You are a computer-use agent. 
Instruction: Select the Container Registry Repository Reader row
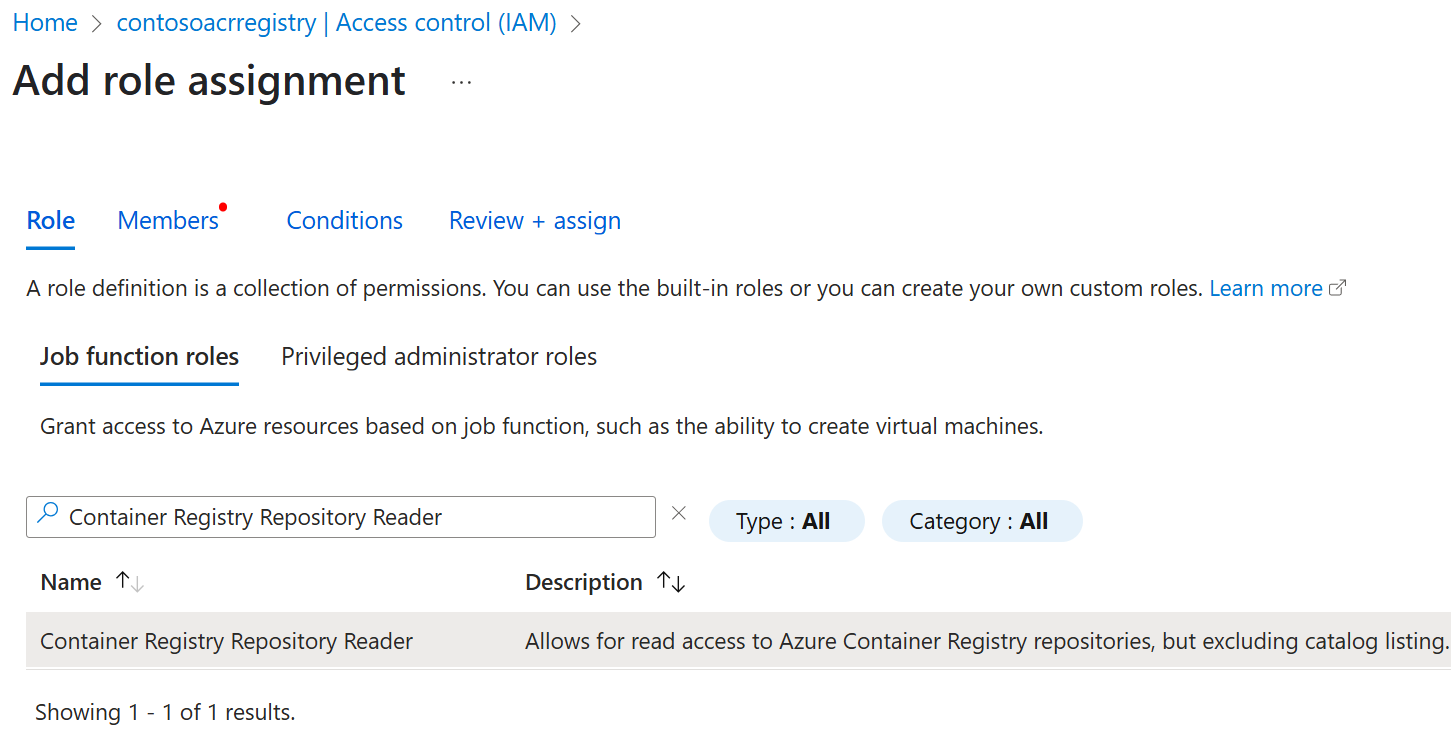coord(227,642)
